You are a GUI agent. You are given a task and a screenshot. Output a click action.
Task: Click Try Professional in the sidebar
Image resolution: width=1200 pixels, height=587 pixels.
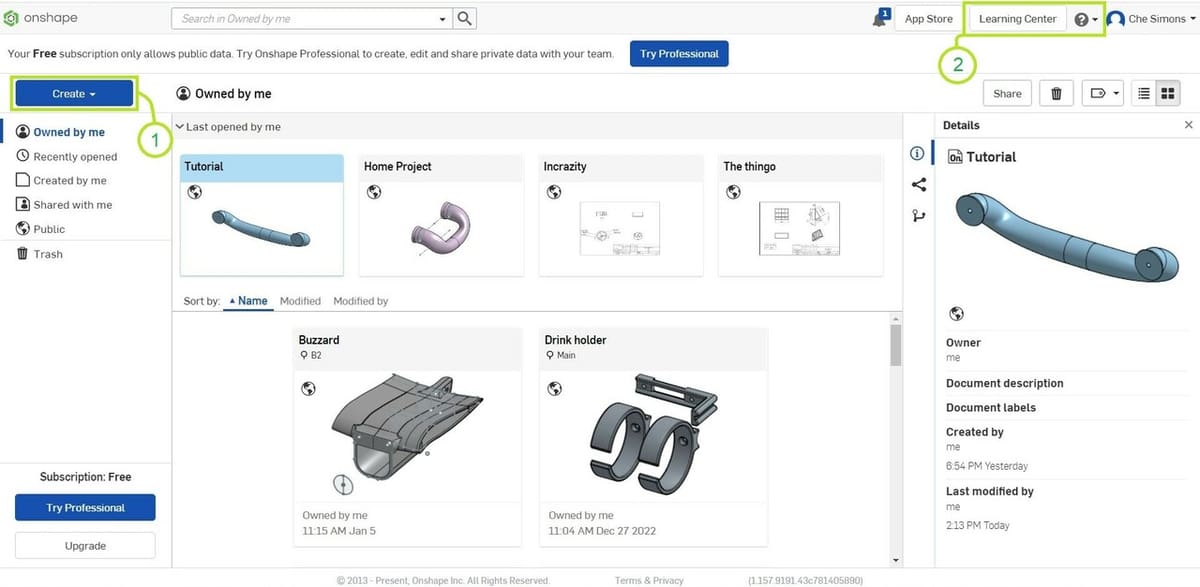coord(85,507)
